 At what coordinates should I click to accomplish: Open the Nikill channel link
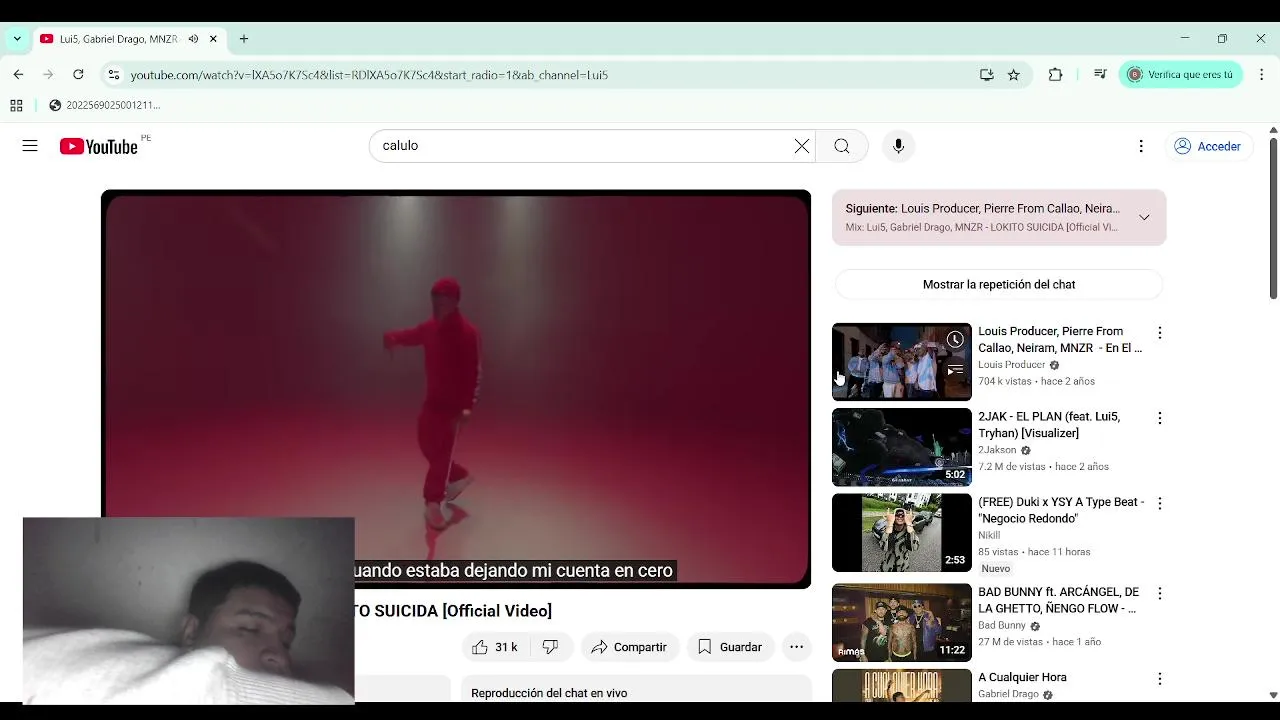(989, 535)
